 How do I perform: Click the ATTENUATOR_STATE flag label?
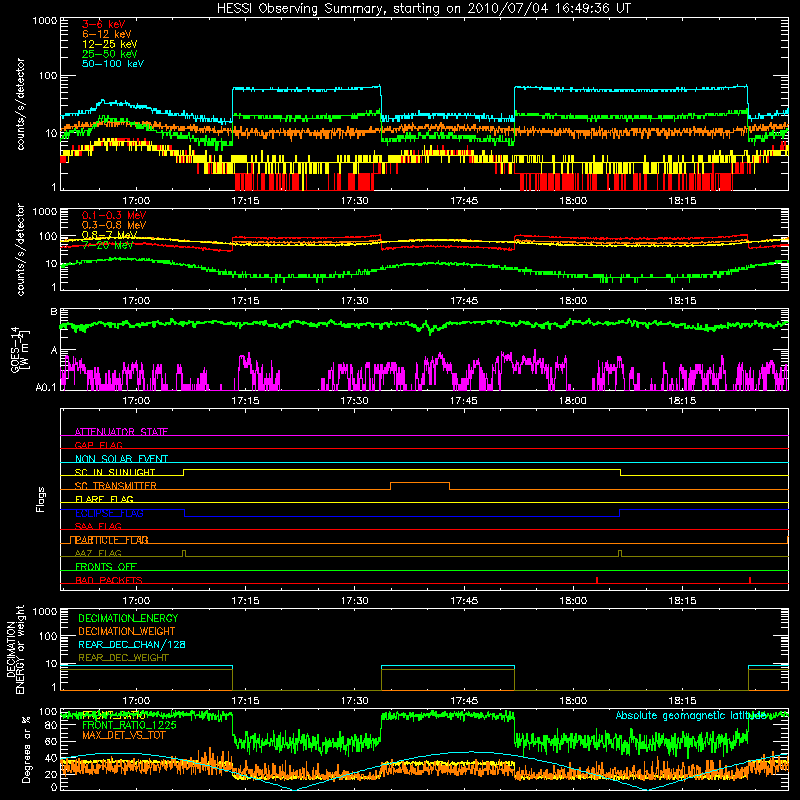(121, 432)
